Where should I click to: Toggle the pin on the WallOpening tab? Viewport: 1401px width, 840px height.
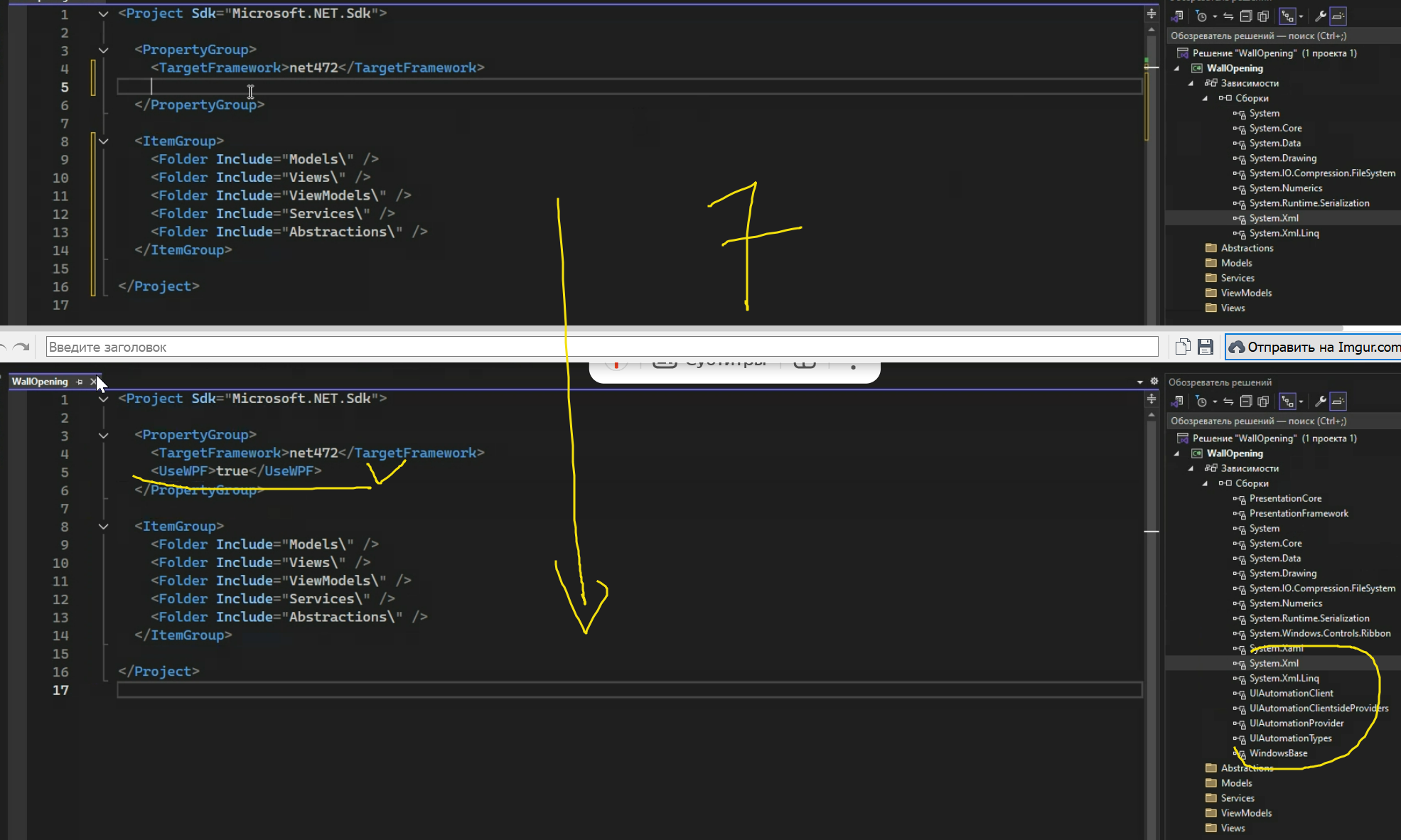click(x=80, y=382)
